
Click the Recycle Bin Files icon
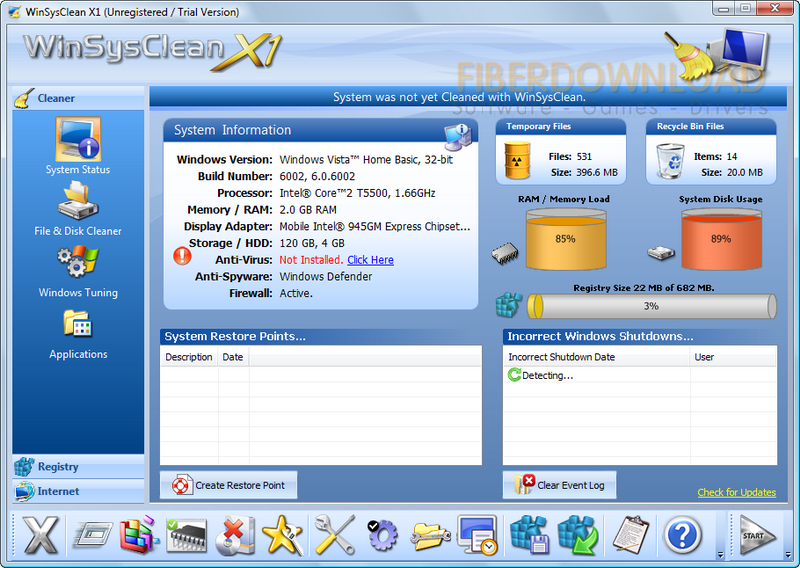point(670,161)
